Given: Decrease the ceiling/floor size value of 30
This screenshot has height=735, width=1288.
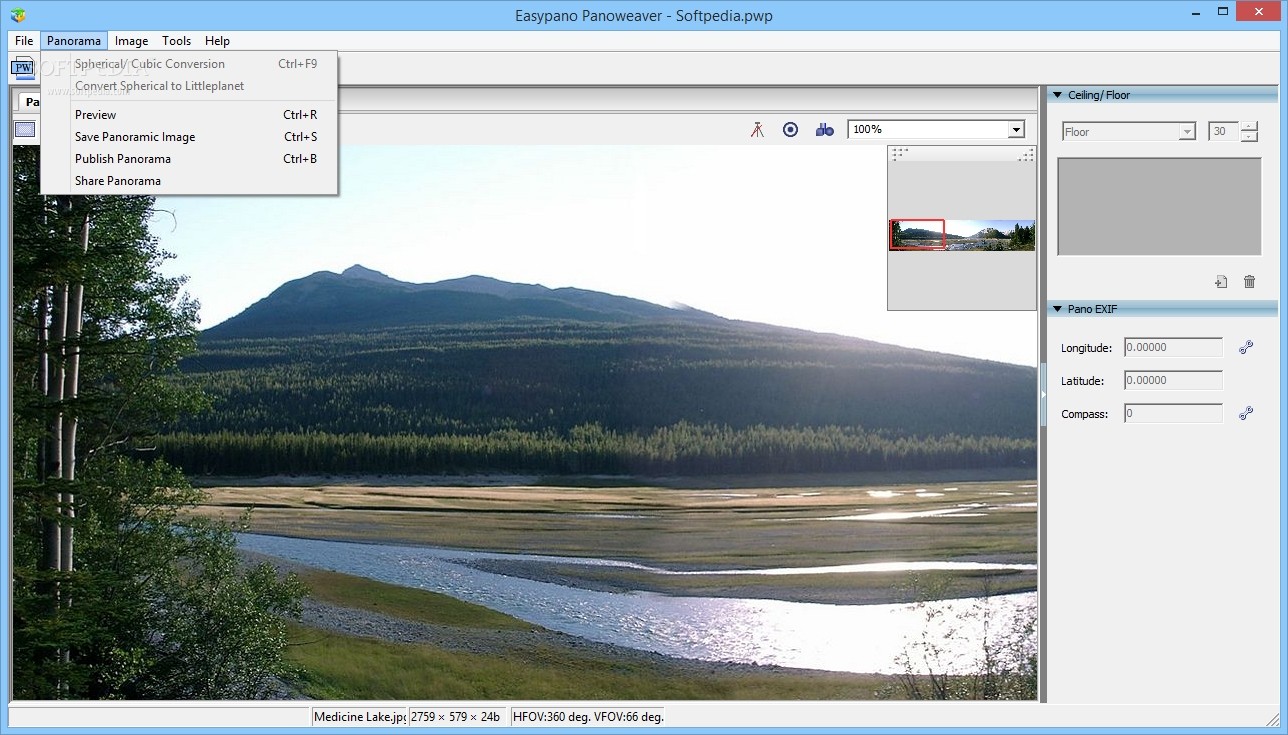Looking at the screenshot, I should [x=1249, y=136].
